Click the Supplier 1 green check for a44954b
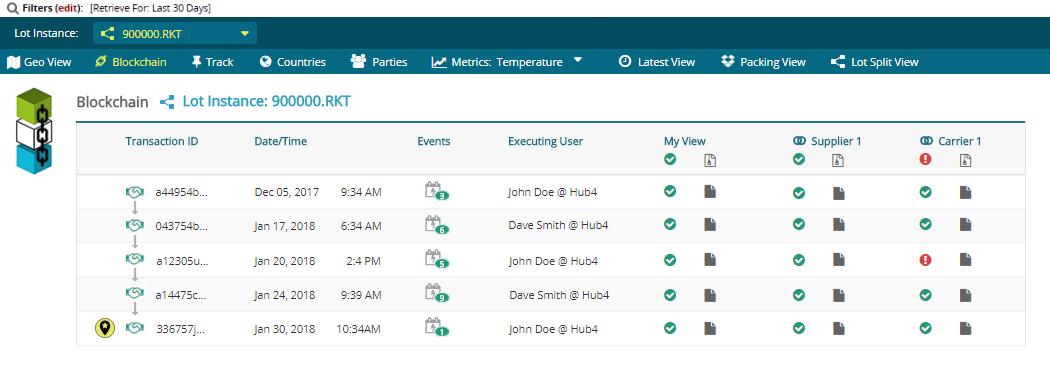 pos(798,193)
